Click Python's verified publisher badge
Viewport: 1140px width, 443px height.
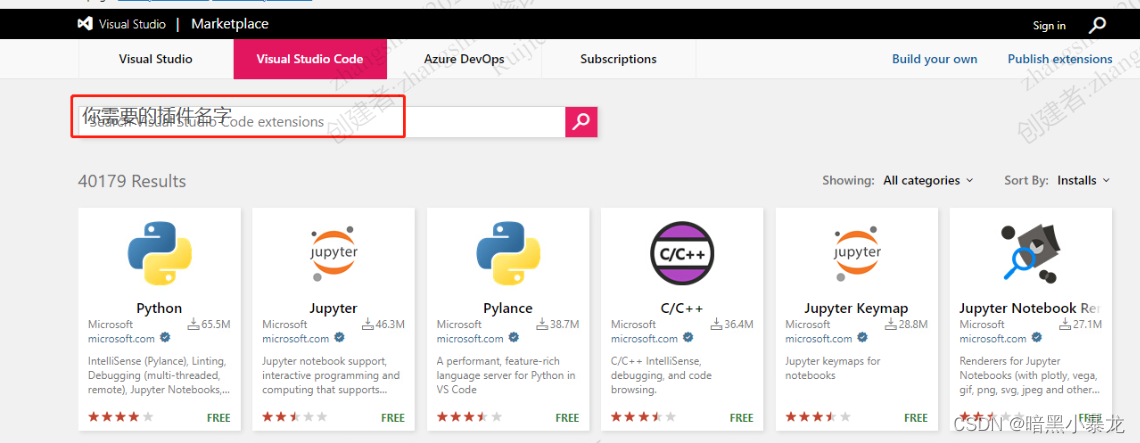click(x=165, y=338)
